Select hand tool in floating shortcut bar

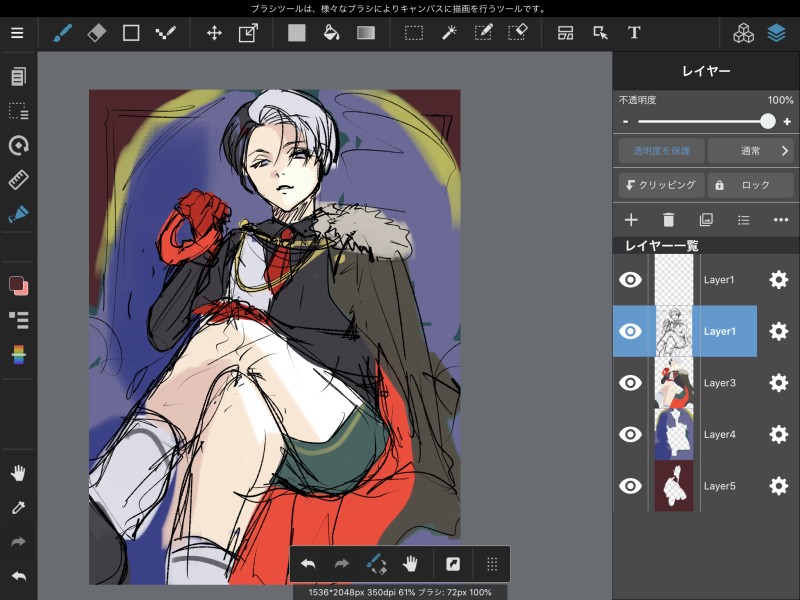[x=410, y=564]
